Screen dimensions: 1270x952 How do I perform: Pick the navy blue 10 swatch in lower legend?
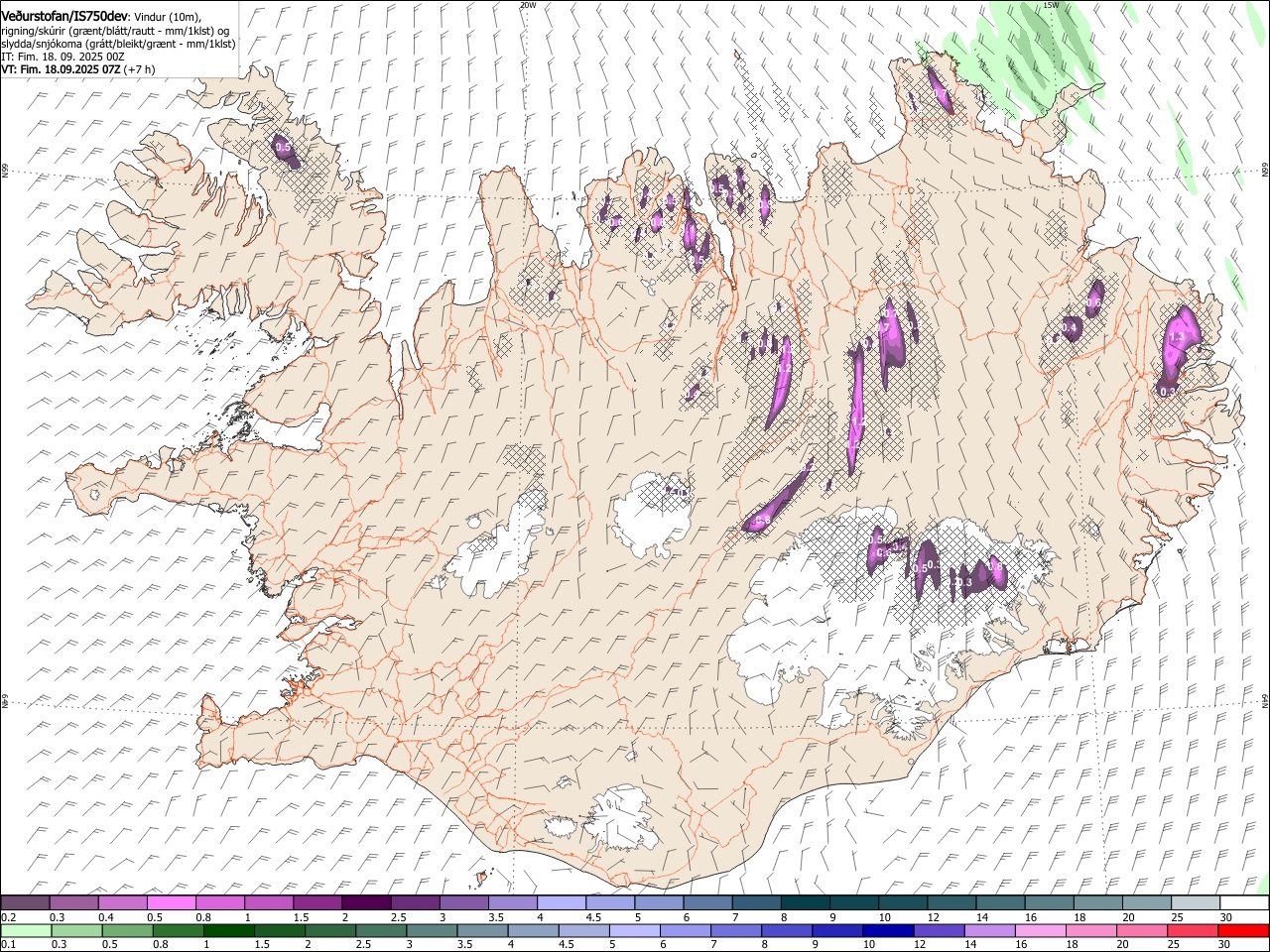click(x=887, y=931)
